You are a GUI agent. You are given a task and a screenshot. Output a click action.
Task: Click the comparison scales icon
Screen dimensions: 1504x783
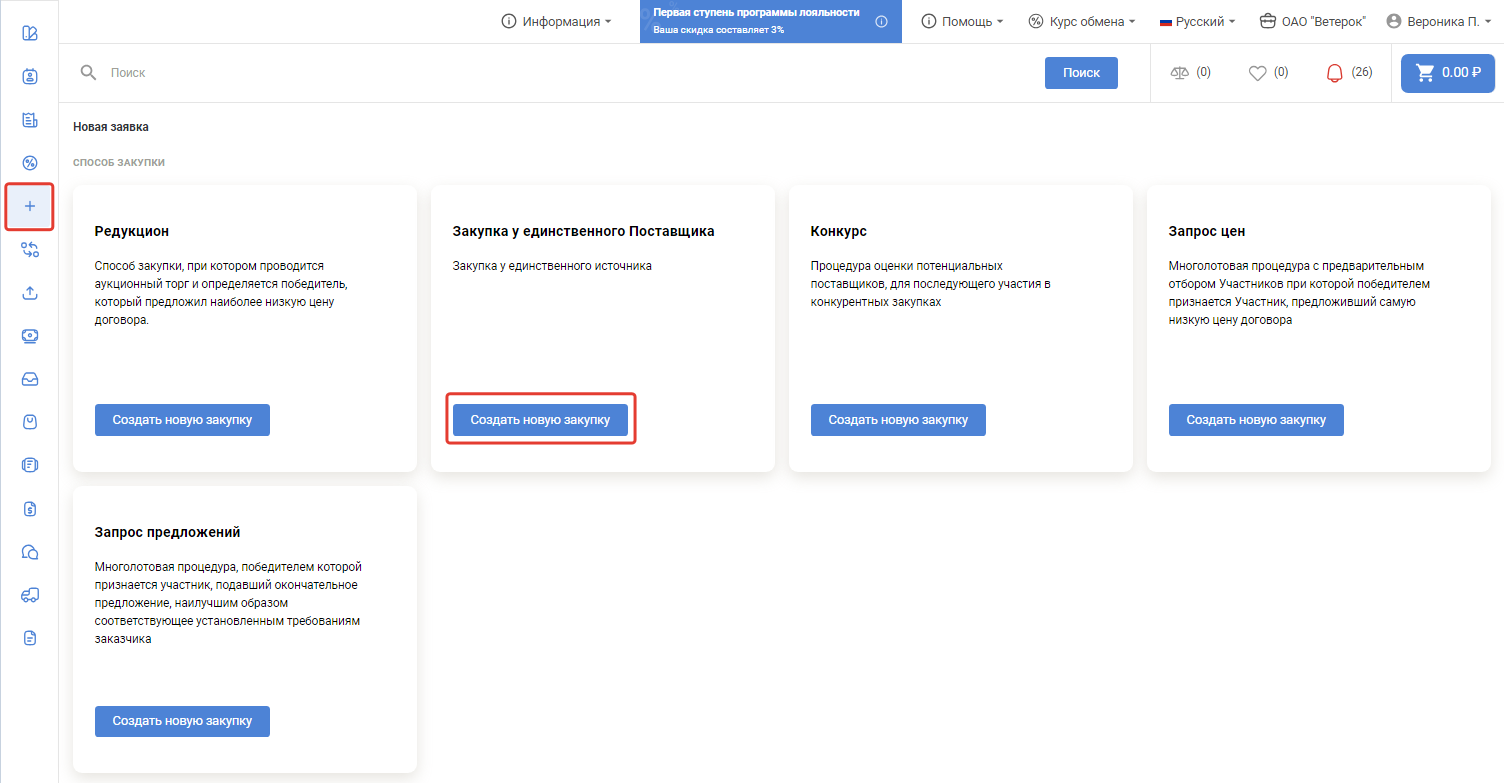click(1180, 73)
